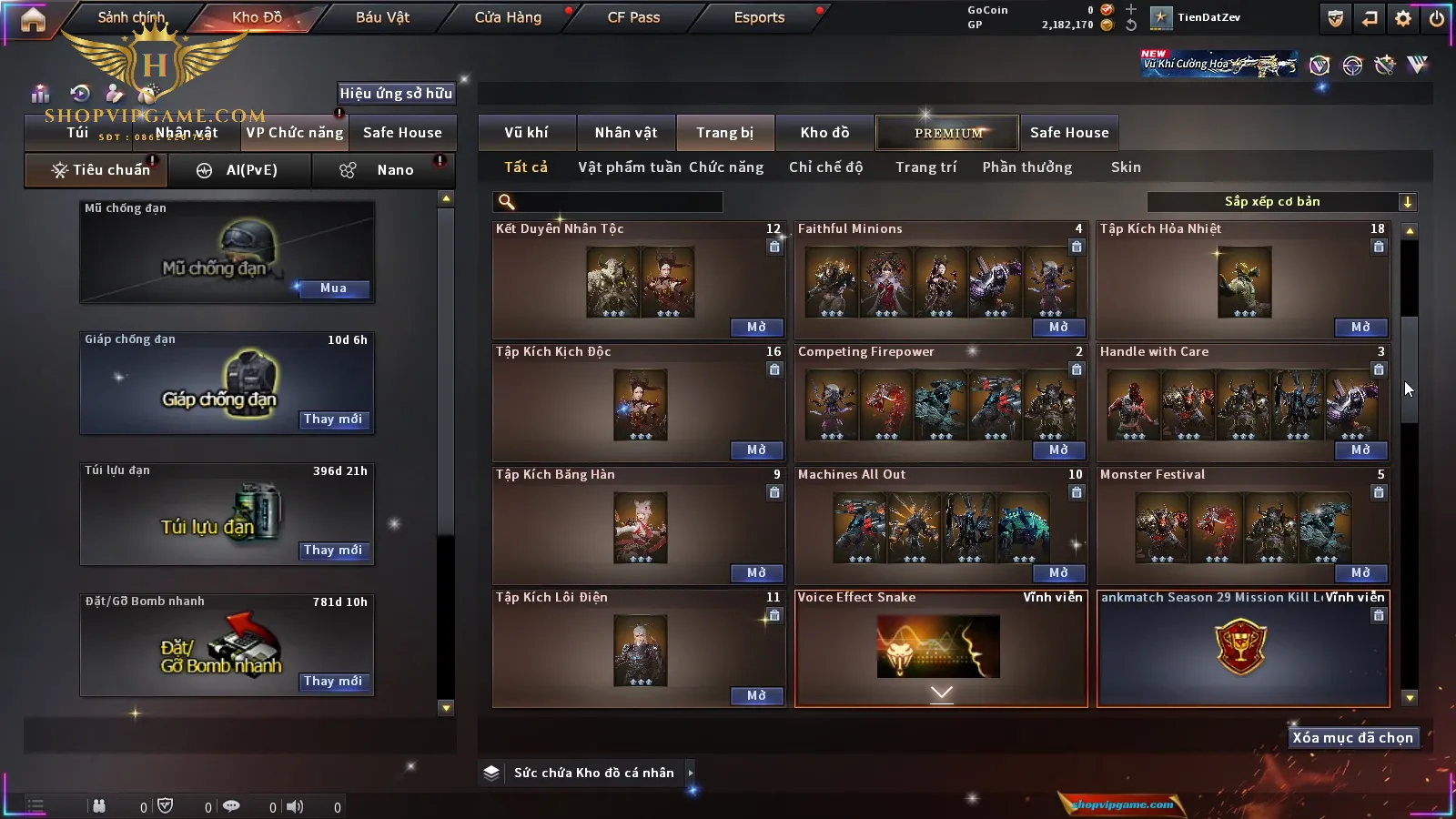Viewport: 1456px width, 819px height.
Task: Select the Voice Effect Snake item
Action: 941,648
